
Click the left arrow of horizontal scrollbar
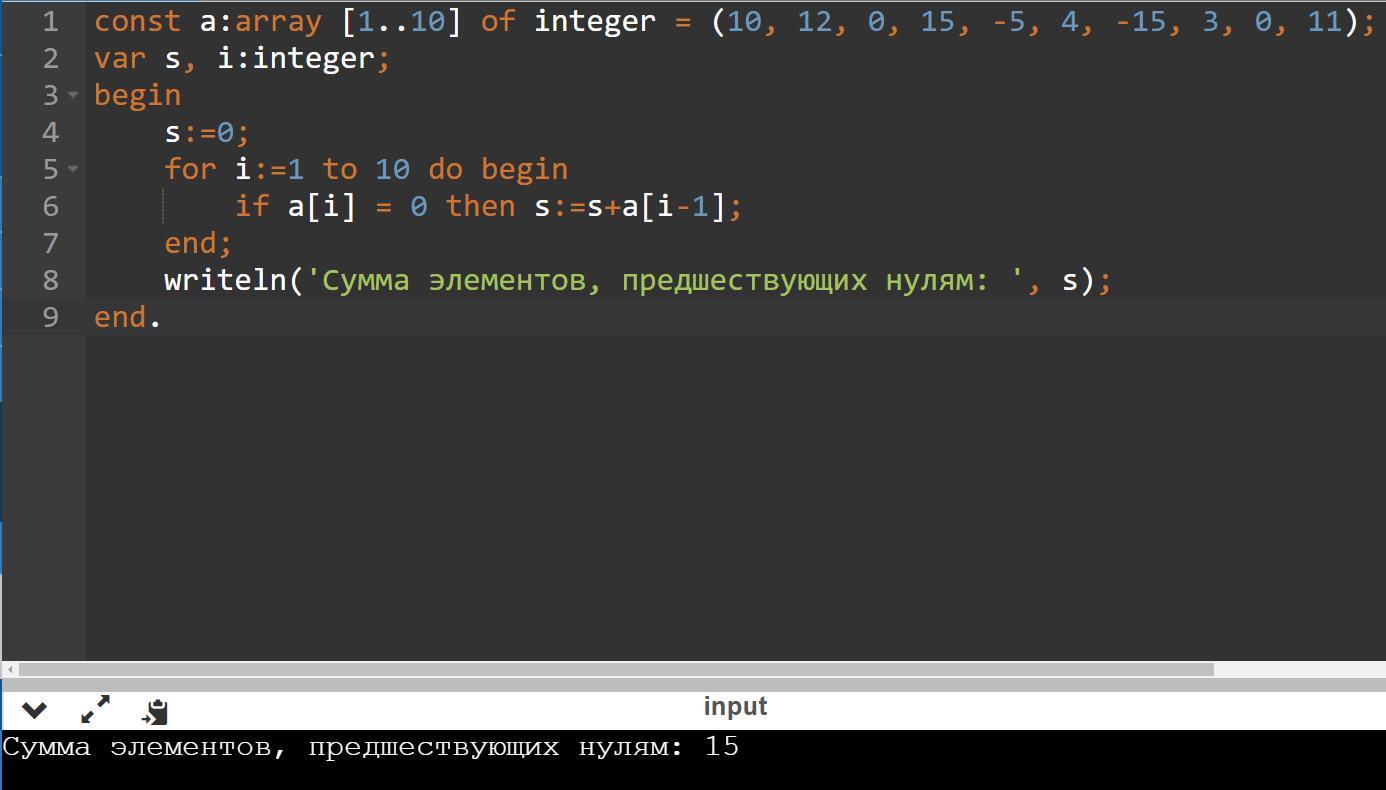9,669
